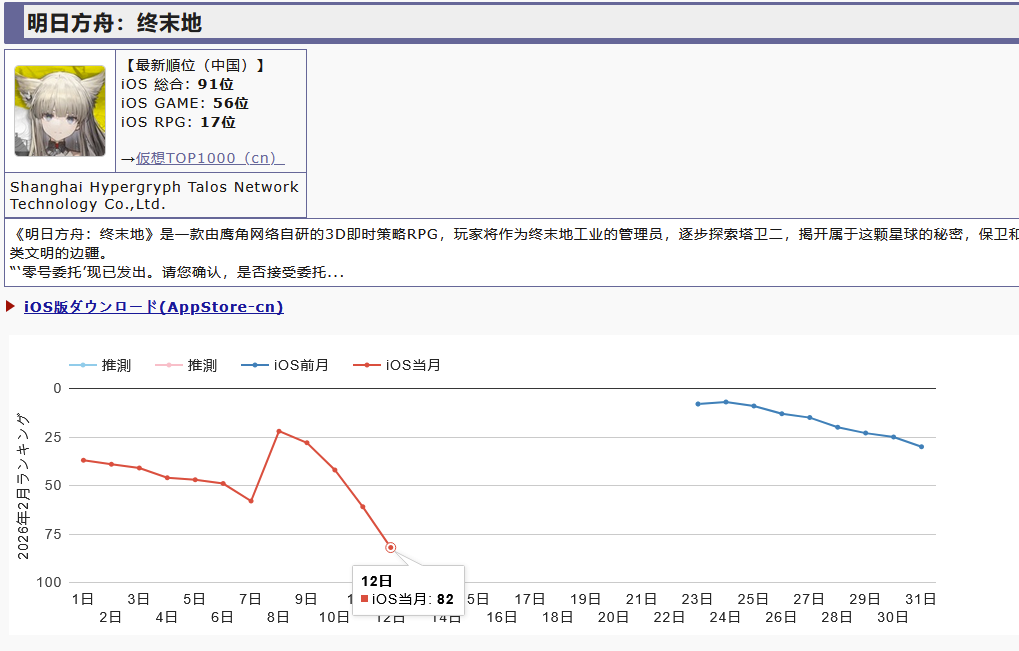Click the iOS RPG: 17位 ranking text
Viewport: 1019px width, 651px height.
(x=178, y=122)
